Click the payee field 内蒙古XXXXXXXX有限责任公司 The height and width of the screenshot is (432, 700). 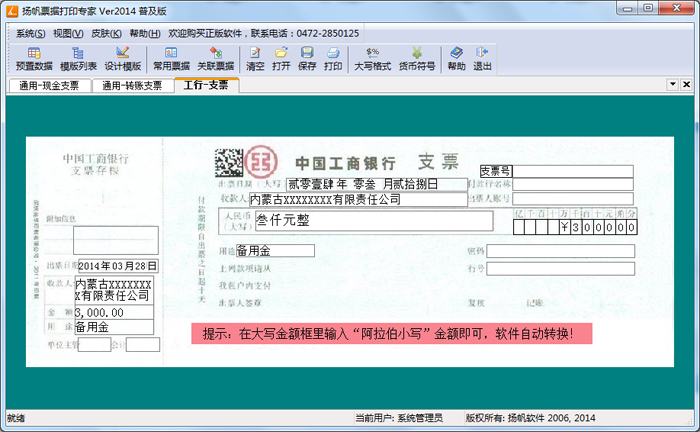coord(358,199)
